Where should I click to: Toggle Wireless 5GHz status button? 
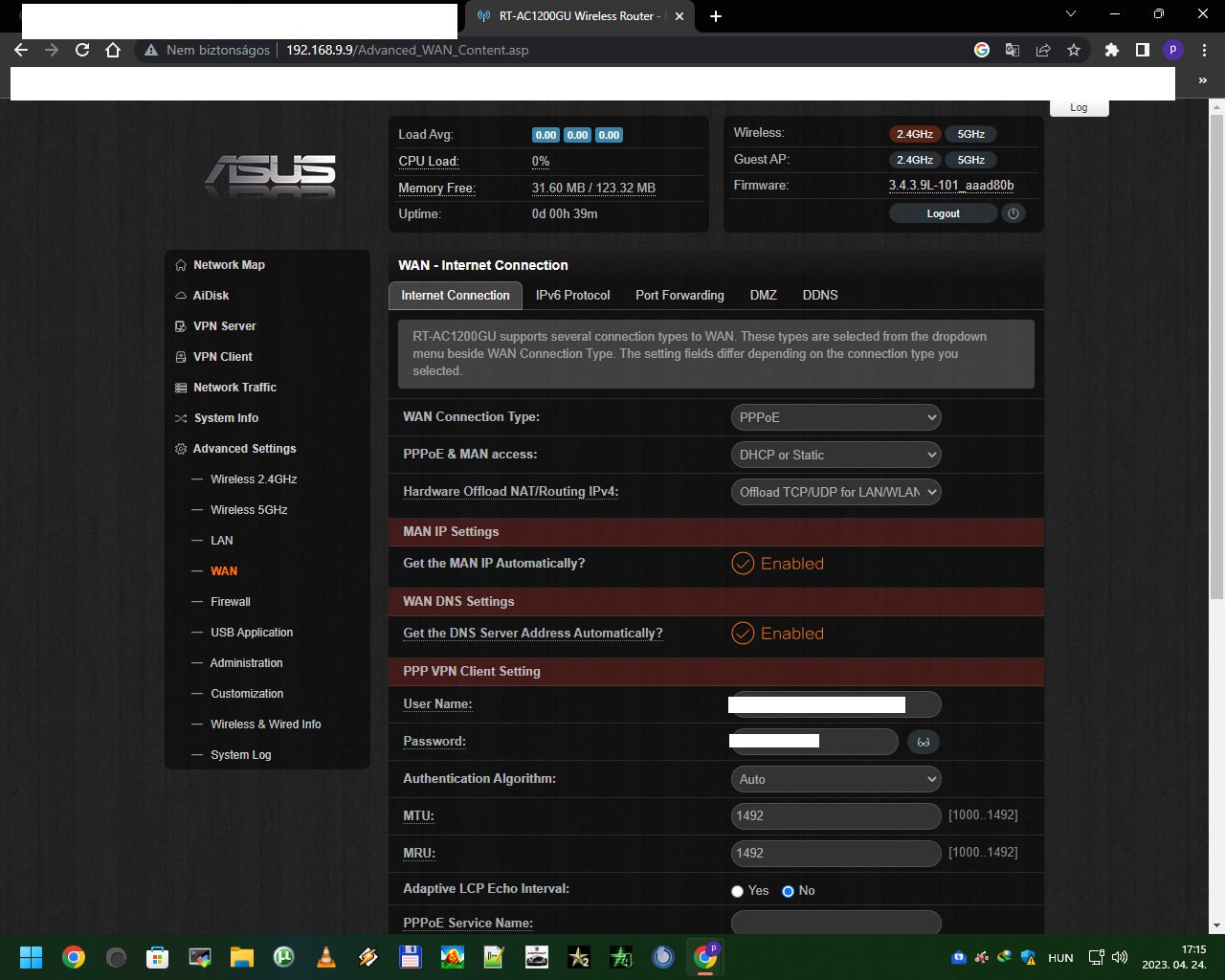(971, 134)
